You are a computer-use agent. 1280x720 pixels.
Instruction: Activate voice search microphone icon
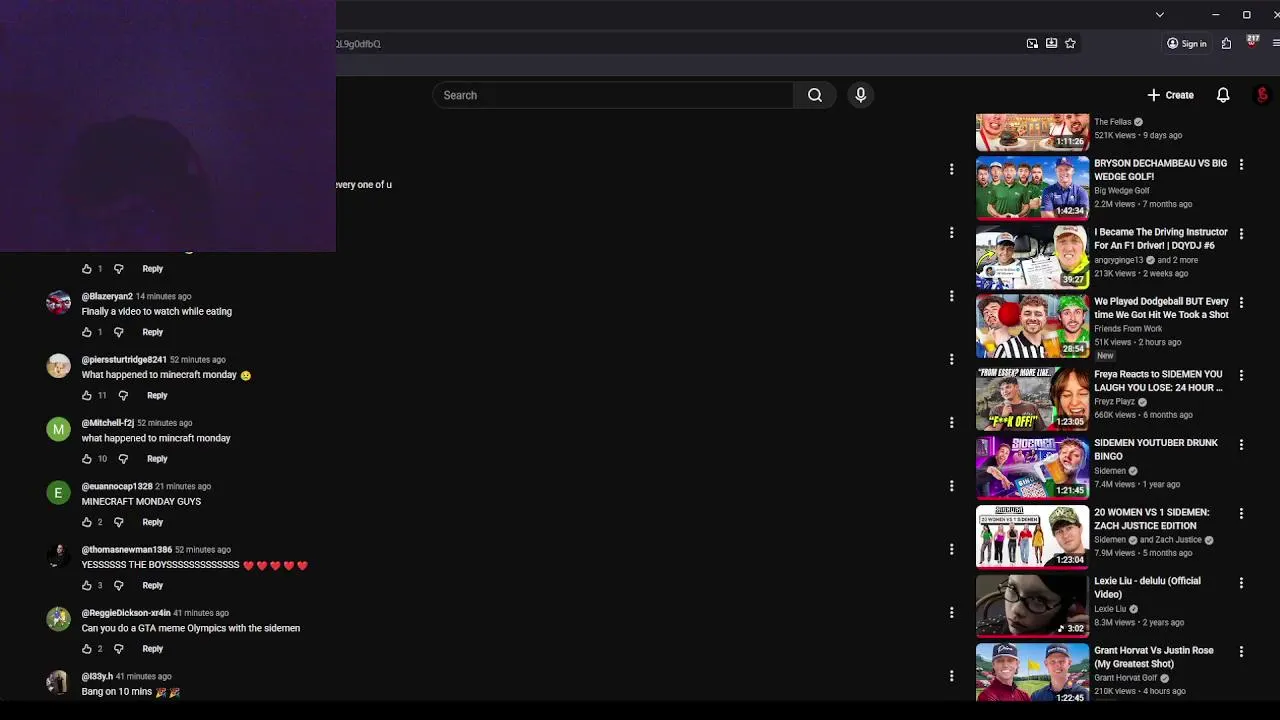click(x=860, y=95)
